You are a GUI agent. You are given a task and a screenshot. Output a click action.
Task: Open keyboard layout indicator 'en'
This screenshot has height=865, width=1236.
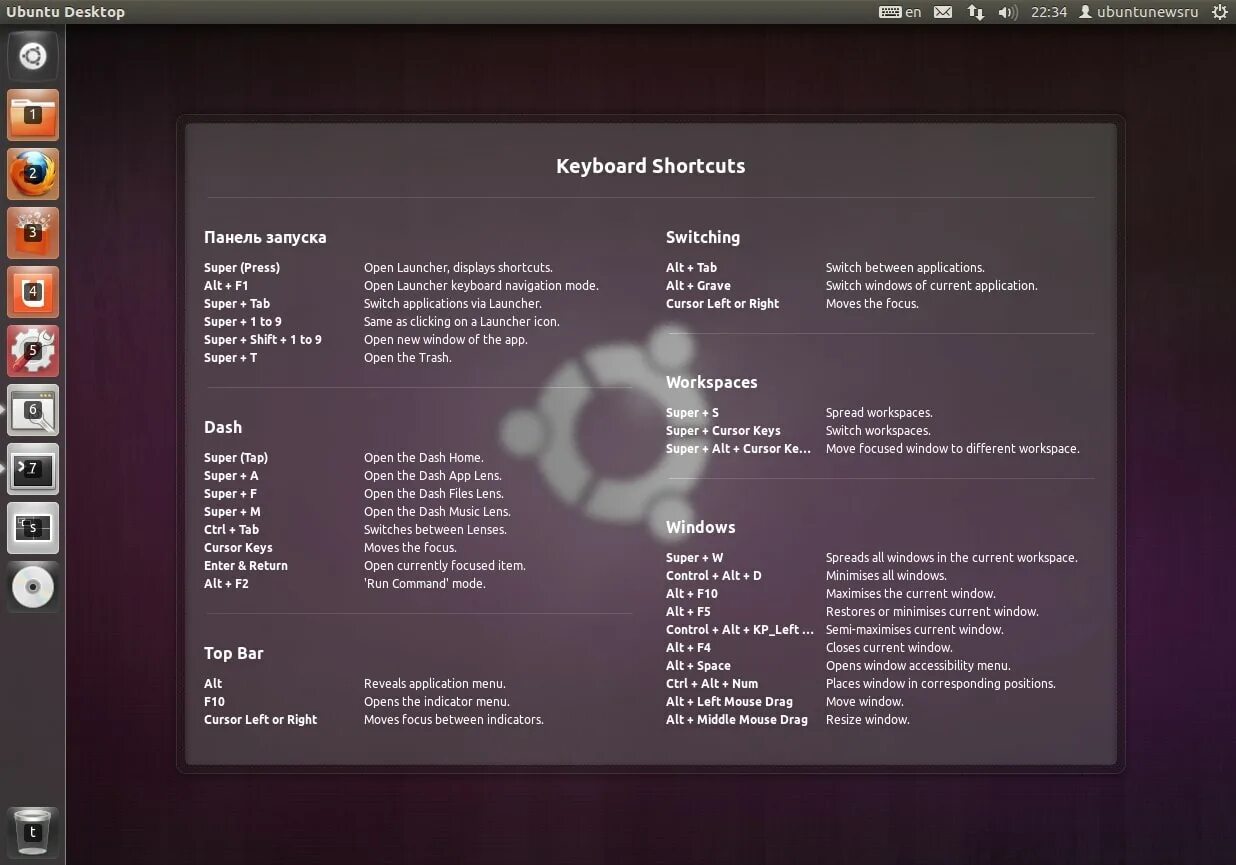(x=900, y=12)
